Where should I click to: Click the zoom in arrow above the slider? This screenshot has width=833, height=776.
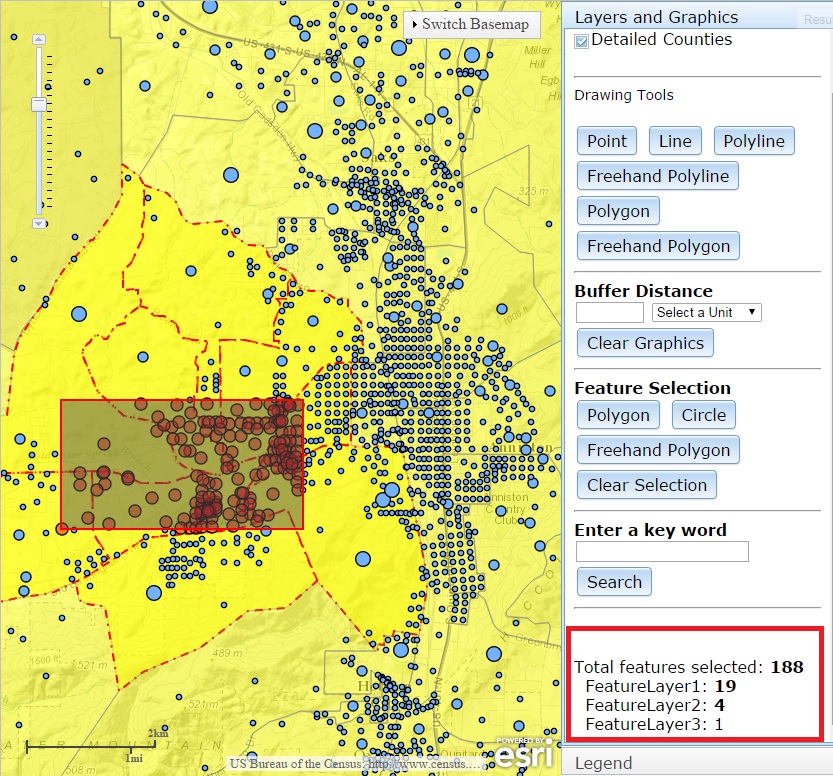tap(39, 39)
